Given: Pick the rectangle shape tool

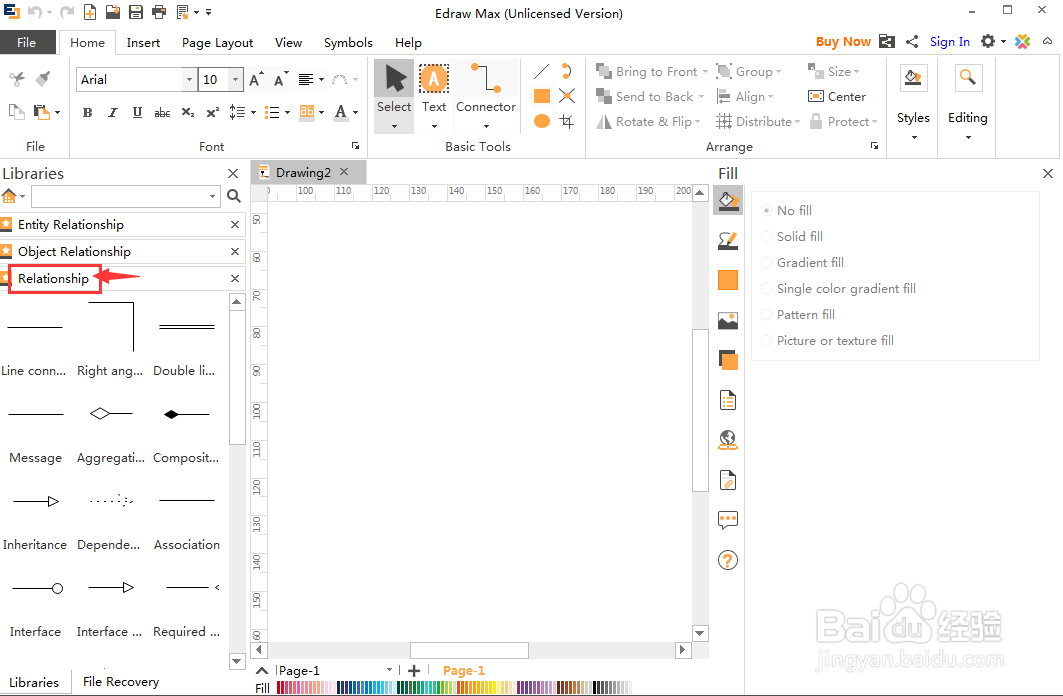Looking at the screenshot, I should [542, 96].
